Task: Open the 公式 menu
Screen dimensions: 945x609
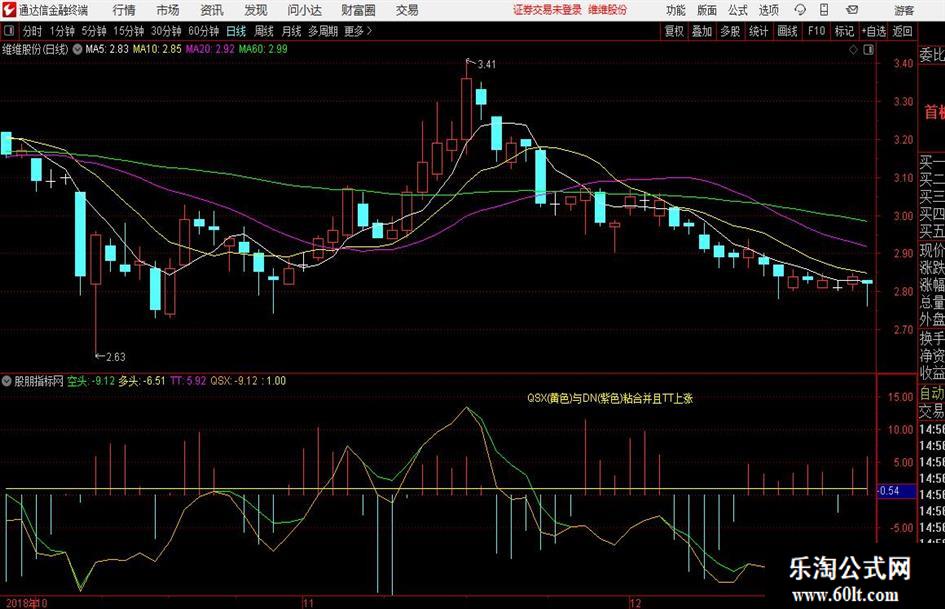Action: (738, 10)
